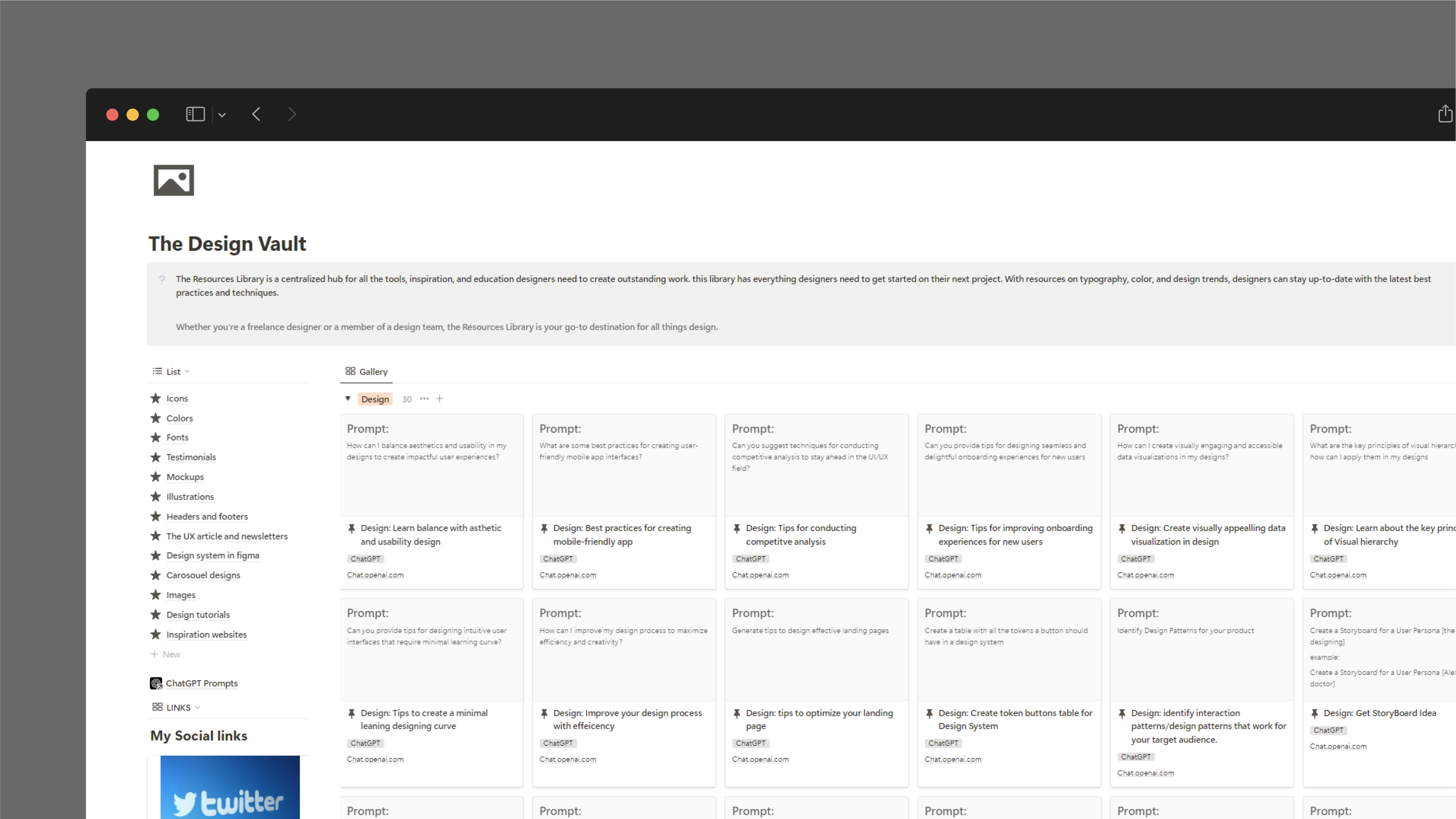Viewport: 1456px width, 819px height.
Task: Add a New list item
Action: [x=166, y=655]
